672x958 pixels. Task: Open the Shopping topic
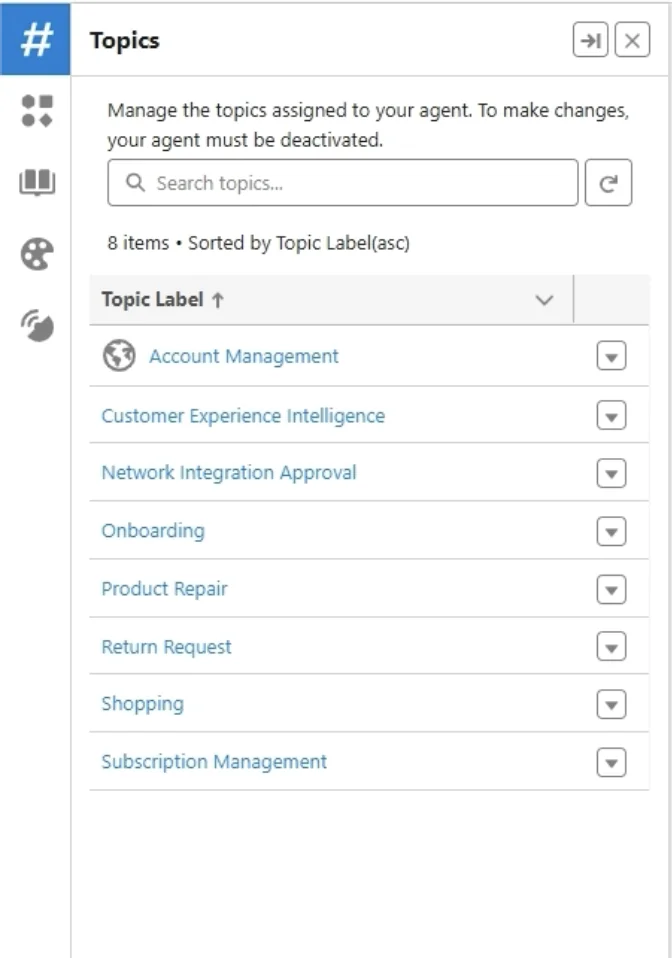point(142,704)
